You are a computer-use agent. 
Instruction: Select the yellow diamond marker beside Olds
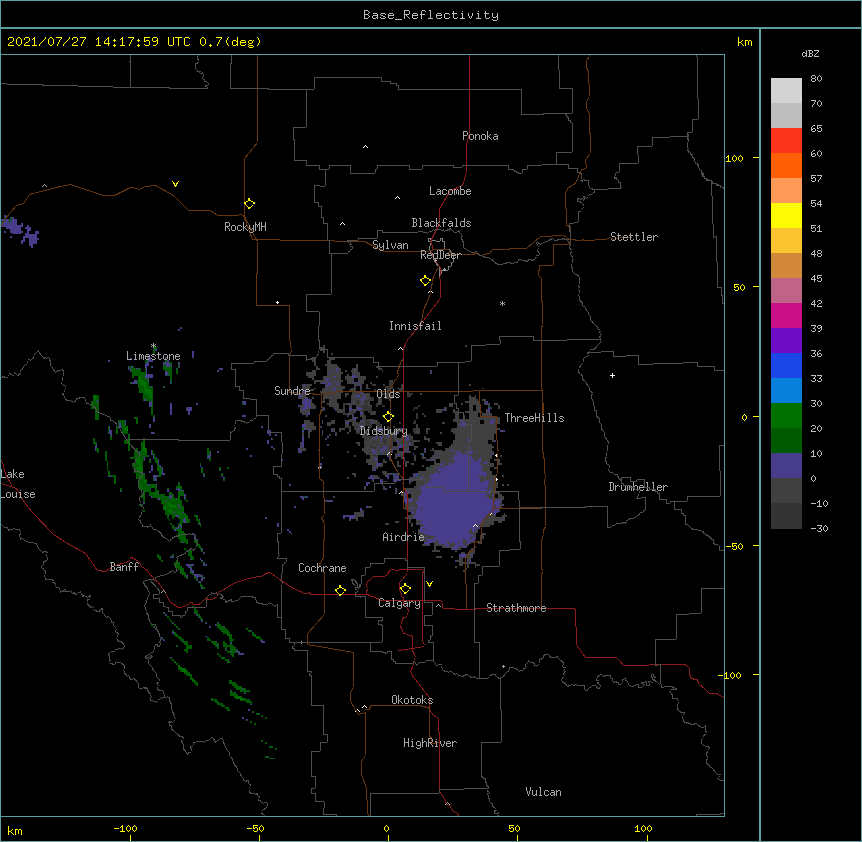[x=389, y=416]
